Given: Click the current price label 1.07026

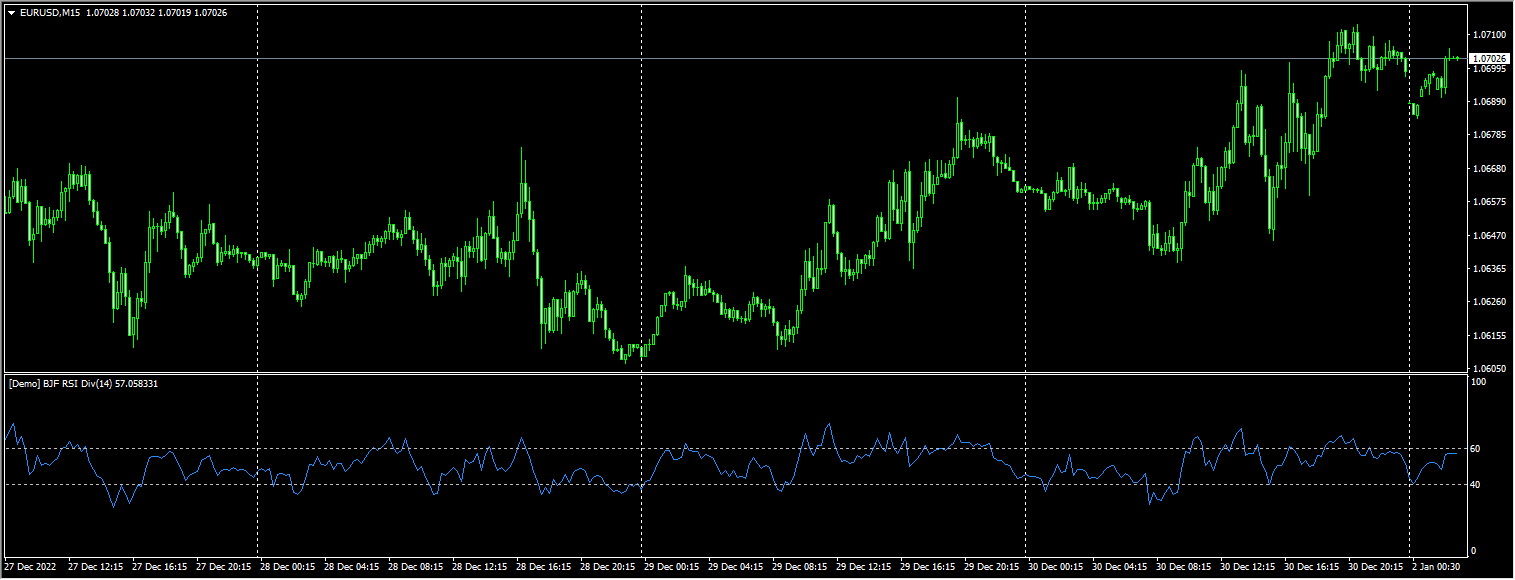Looking at the screenshot, I should click(1491, 59).
